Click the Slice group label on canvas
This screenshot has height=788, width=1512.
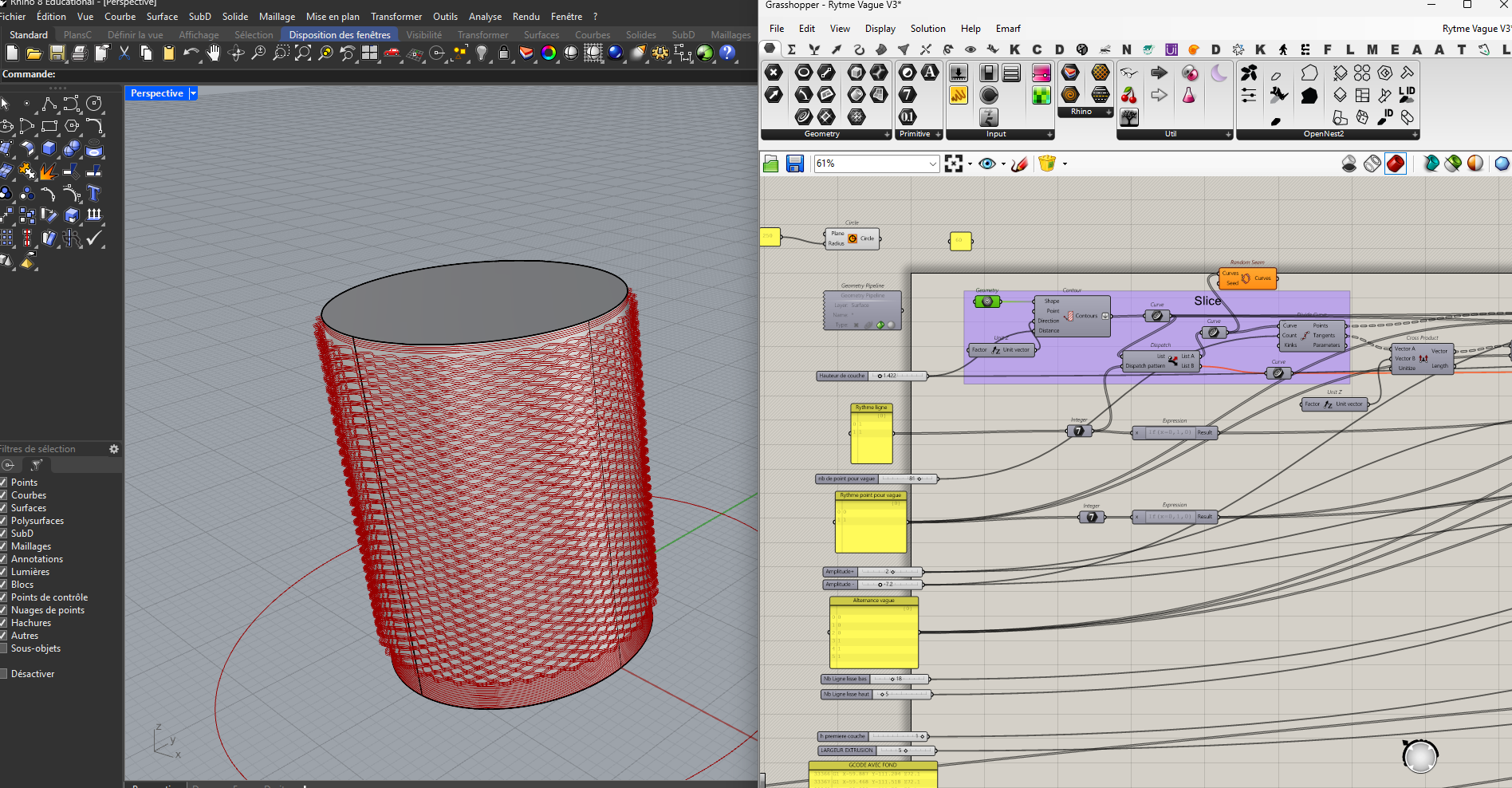point(1207,301)
